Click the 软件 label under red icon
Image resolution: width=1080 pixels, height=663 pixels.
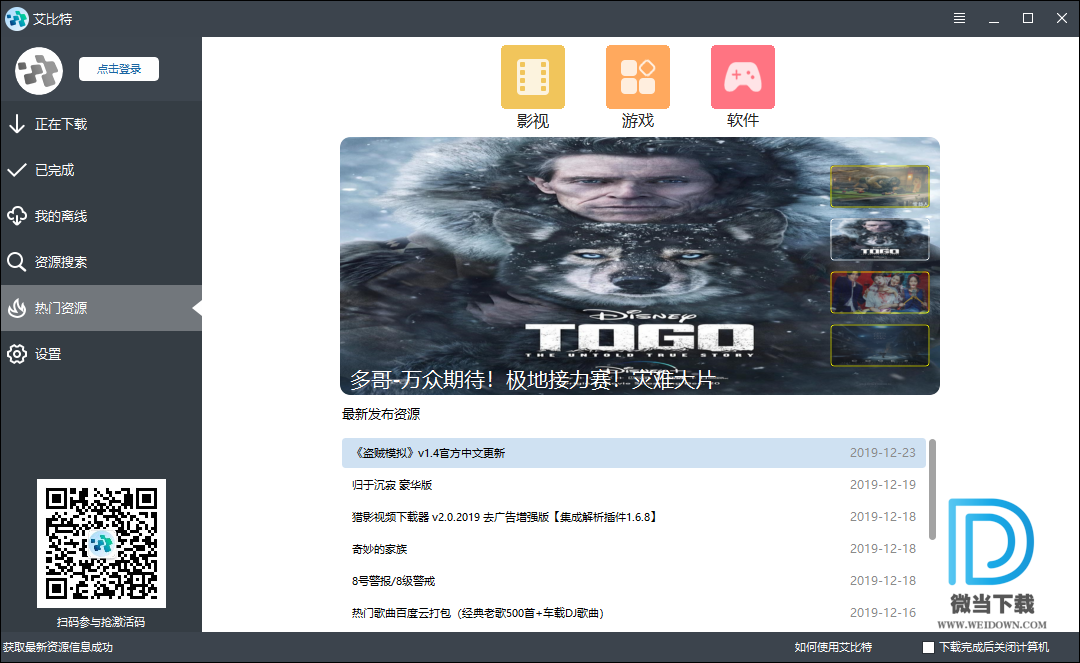(742, 121)
